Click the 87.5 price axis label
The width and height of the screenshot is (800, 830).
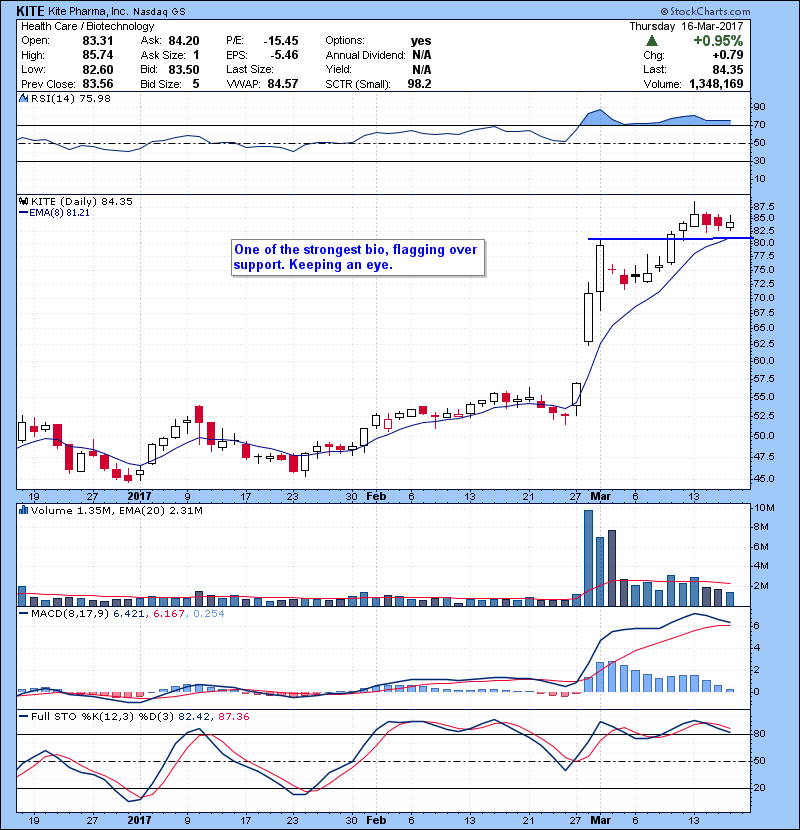[x=764, y=206]
